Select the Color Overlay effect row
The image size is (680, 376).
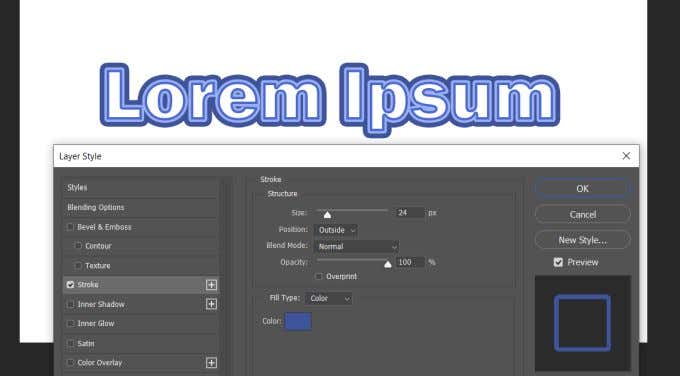[141, 363]
